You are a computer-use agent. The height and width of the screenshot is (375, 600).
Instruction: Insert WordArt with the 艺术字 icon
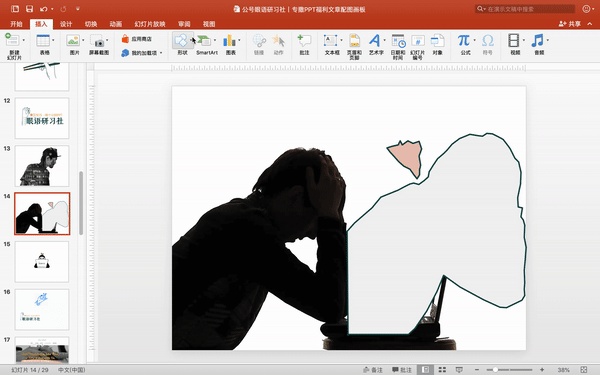pyautogui.click(x=375, y=40)
